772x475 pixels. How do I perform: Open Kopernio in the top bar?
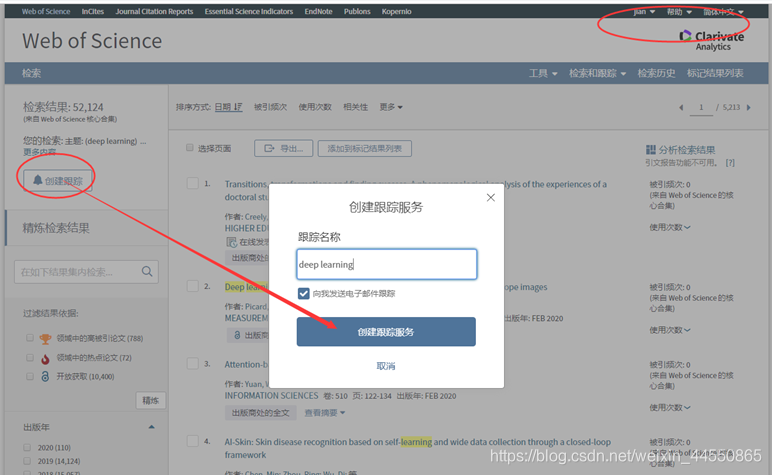click(396, 11)
